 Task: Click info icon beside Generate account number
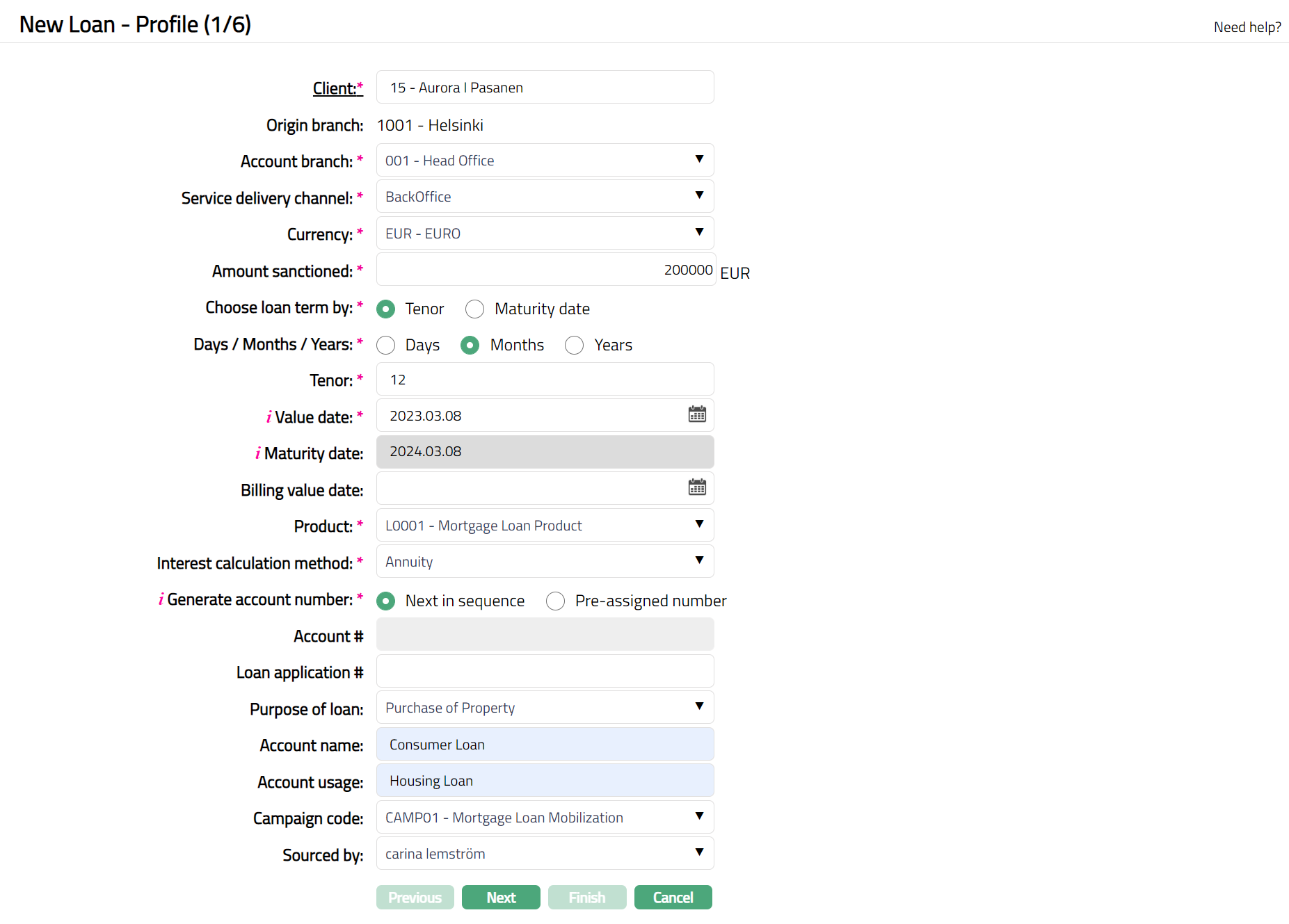pos(161,599)
